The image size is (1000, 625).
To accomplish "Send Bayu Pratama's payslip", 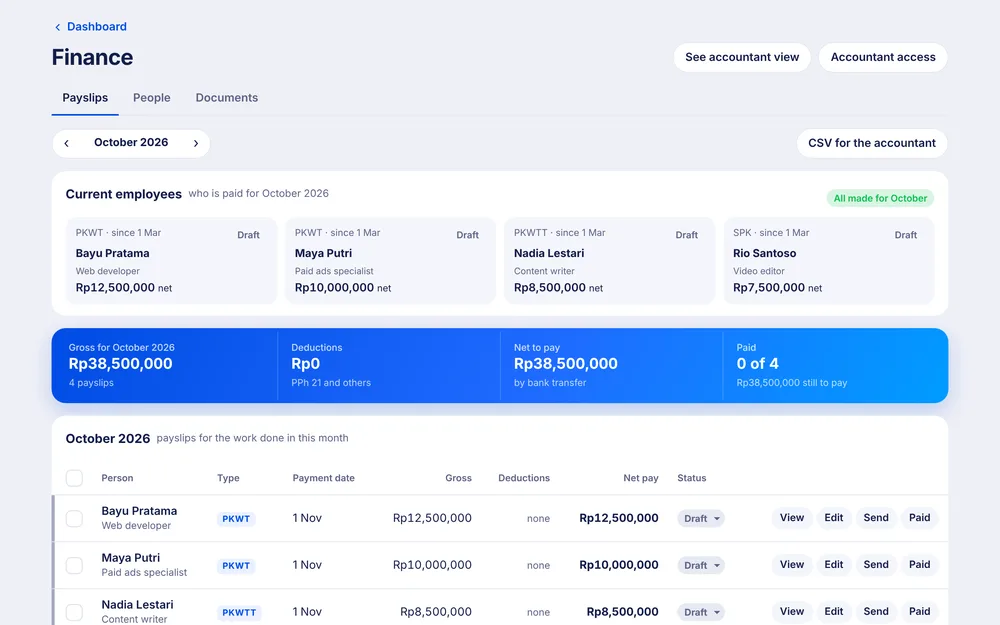I will (876, 518).
